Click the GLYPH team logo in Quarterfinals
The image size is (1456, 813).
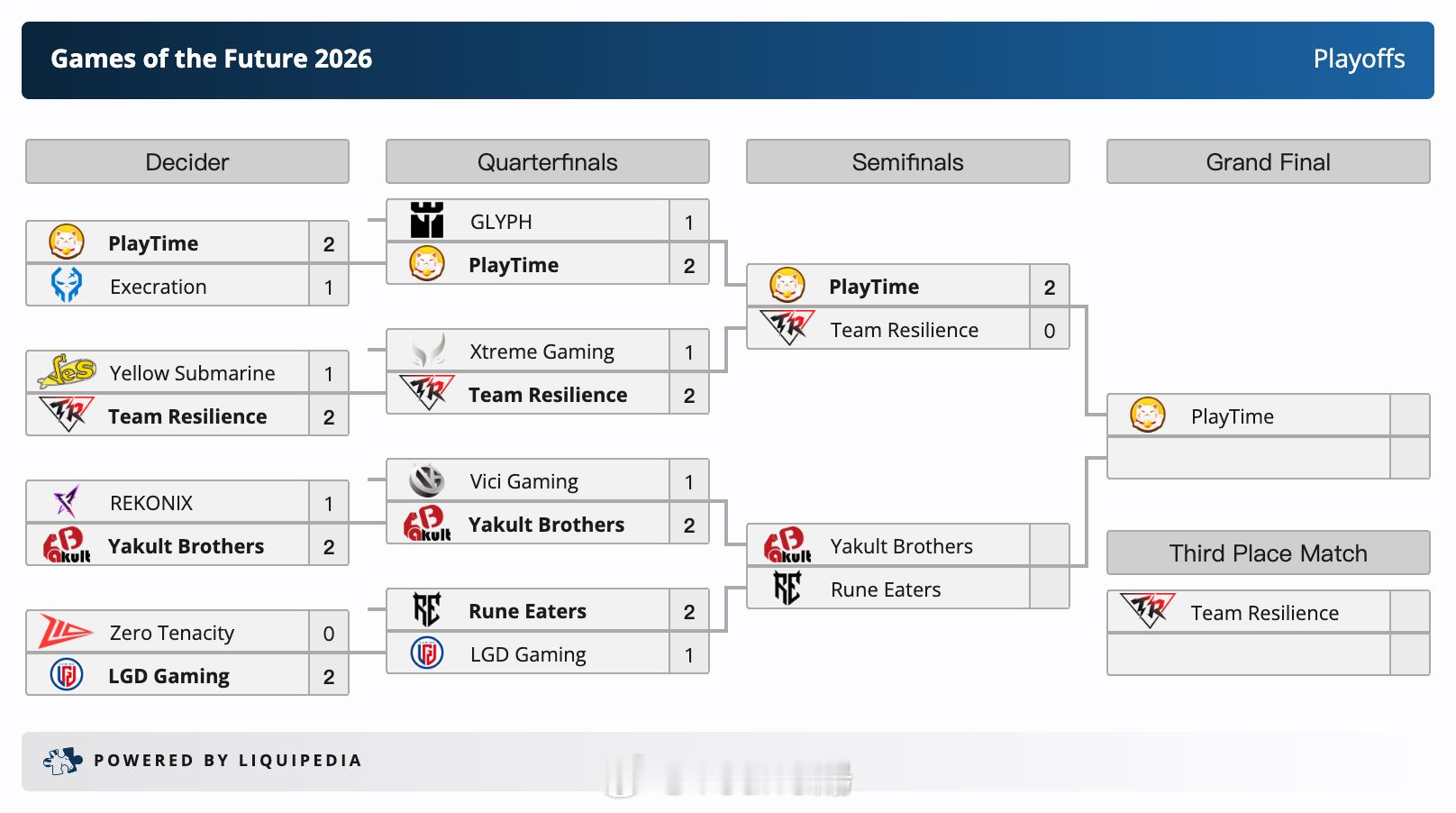[x=427, y=221]
